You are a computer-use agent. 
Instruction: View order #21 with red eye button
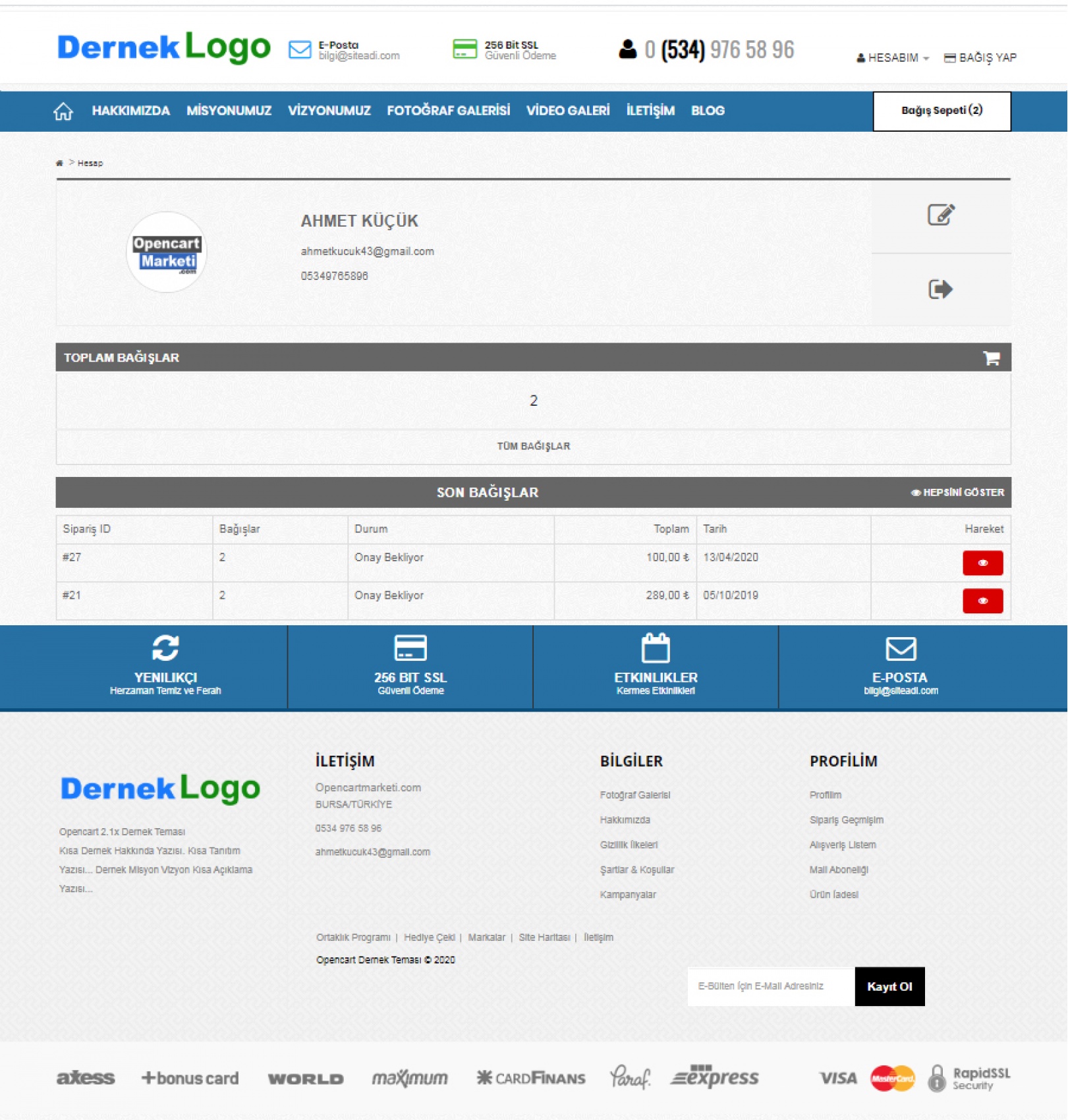982,601
